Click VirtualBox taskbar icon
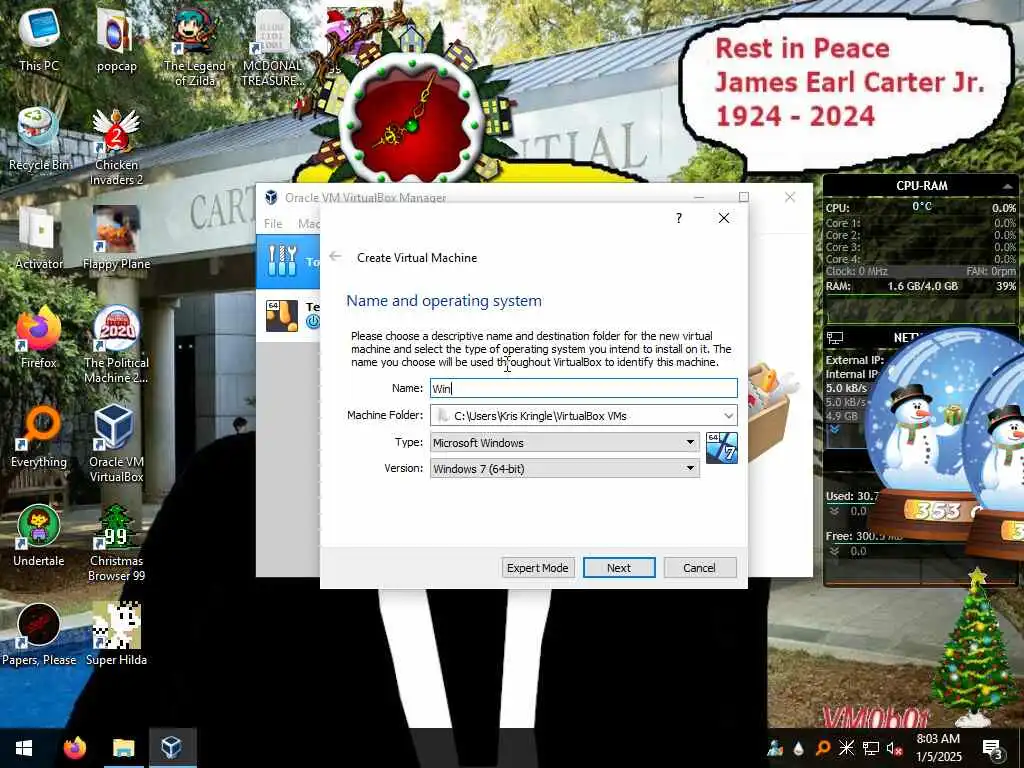This screenshot has height=768, width=1024. click(172, 748)
